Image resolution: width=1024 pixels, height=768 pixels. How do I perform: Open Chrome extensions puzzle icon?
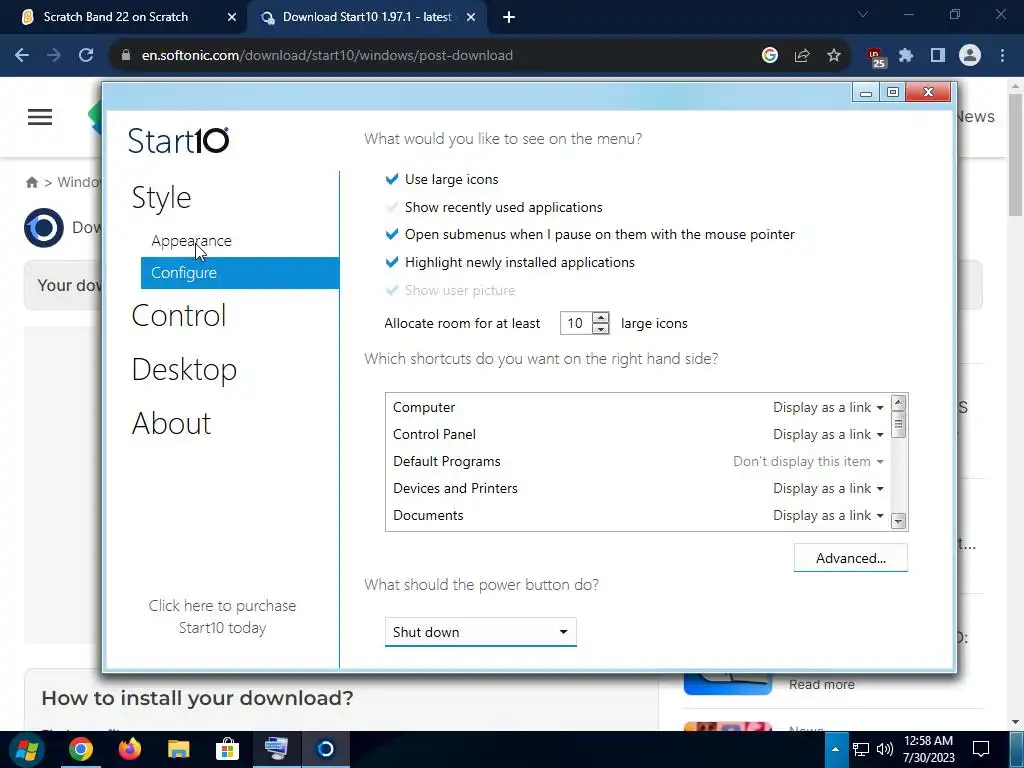click(x=906, y=56)
